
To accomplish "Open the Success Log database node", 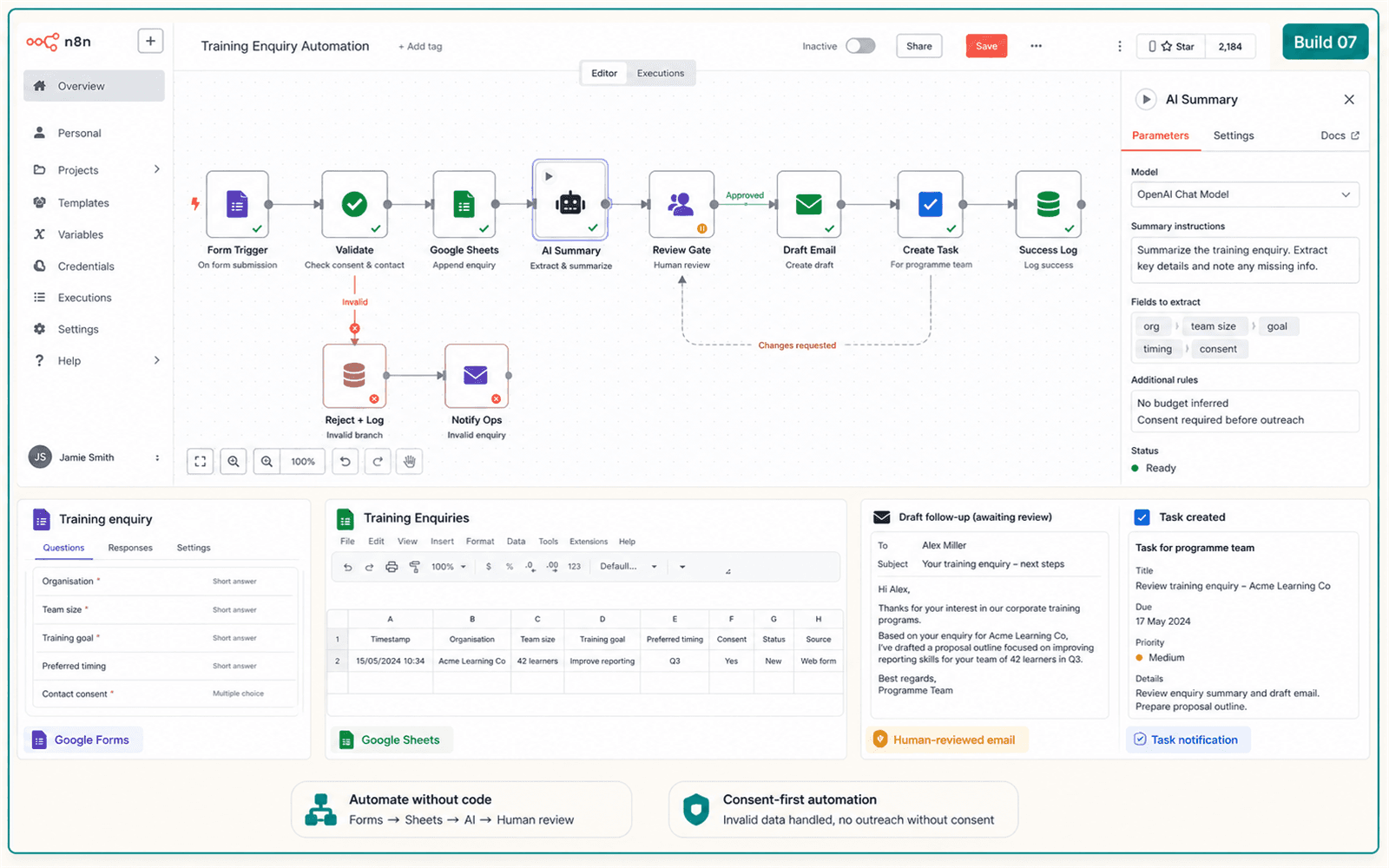I will click(x=1049, y=204).
